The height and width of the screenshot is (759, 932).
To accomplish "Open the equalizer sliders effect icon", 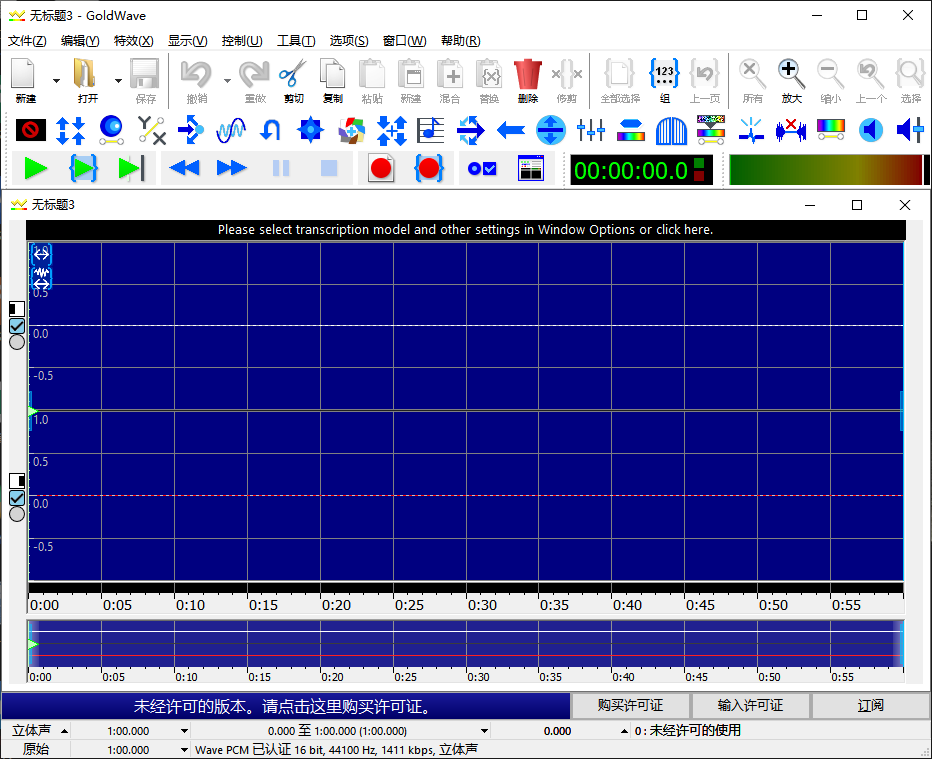I will pos(591,130).
